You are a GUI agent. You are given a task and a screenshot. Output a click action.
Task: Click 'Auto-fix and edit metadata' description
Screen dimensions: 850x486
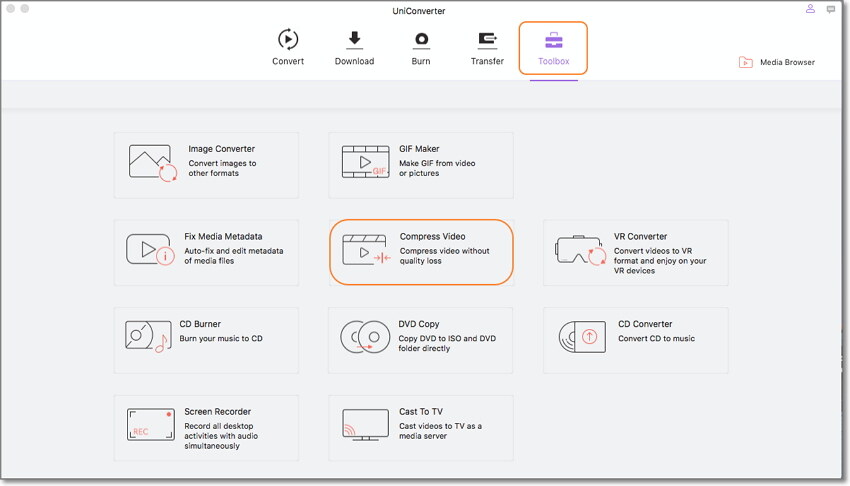(234, 256)
